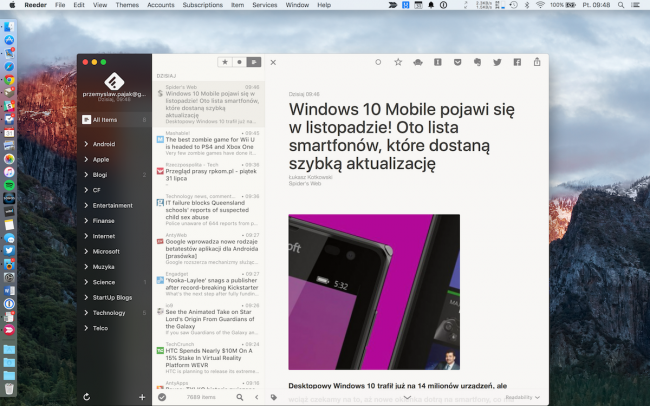Add a subscription with the plus icon
The width and height of the screenshot is (650, 406).
pyautogui.click(x=142, y=397)
